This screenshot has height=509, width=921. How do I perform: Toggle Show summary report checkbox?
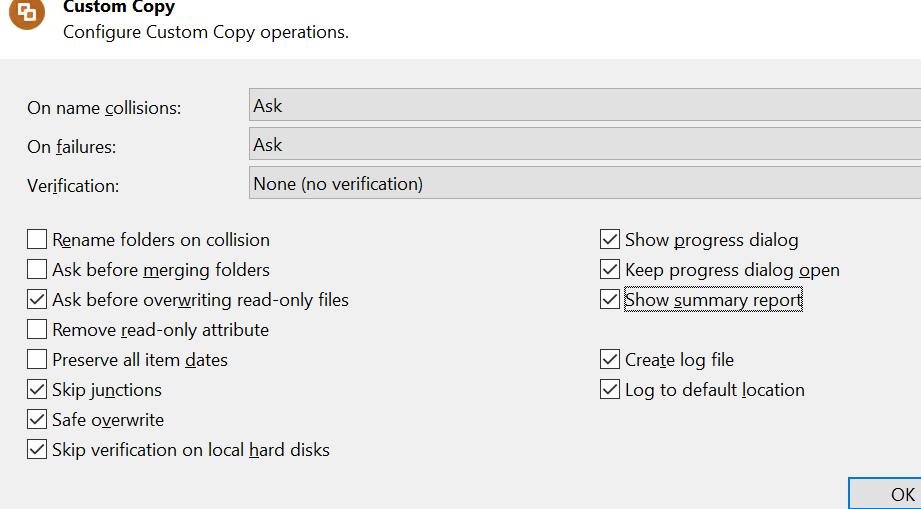coord(610,300)
